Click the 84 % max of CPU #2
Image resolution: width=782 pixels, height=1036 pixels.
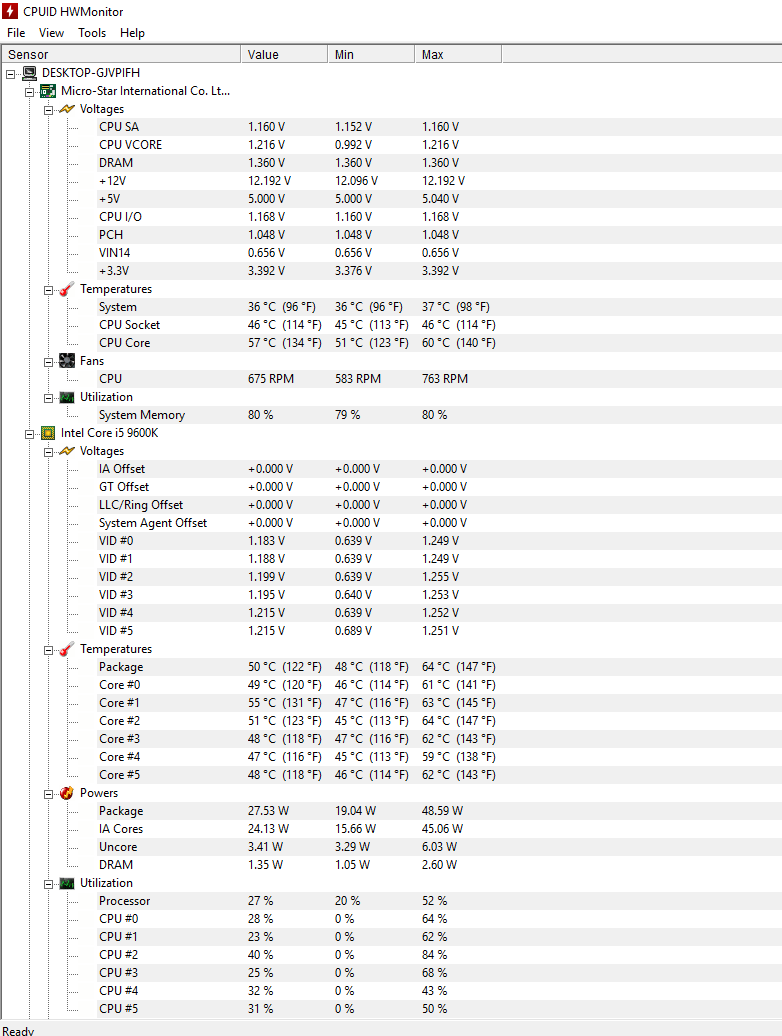coord(435,955)
